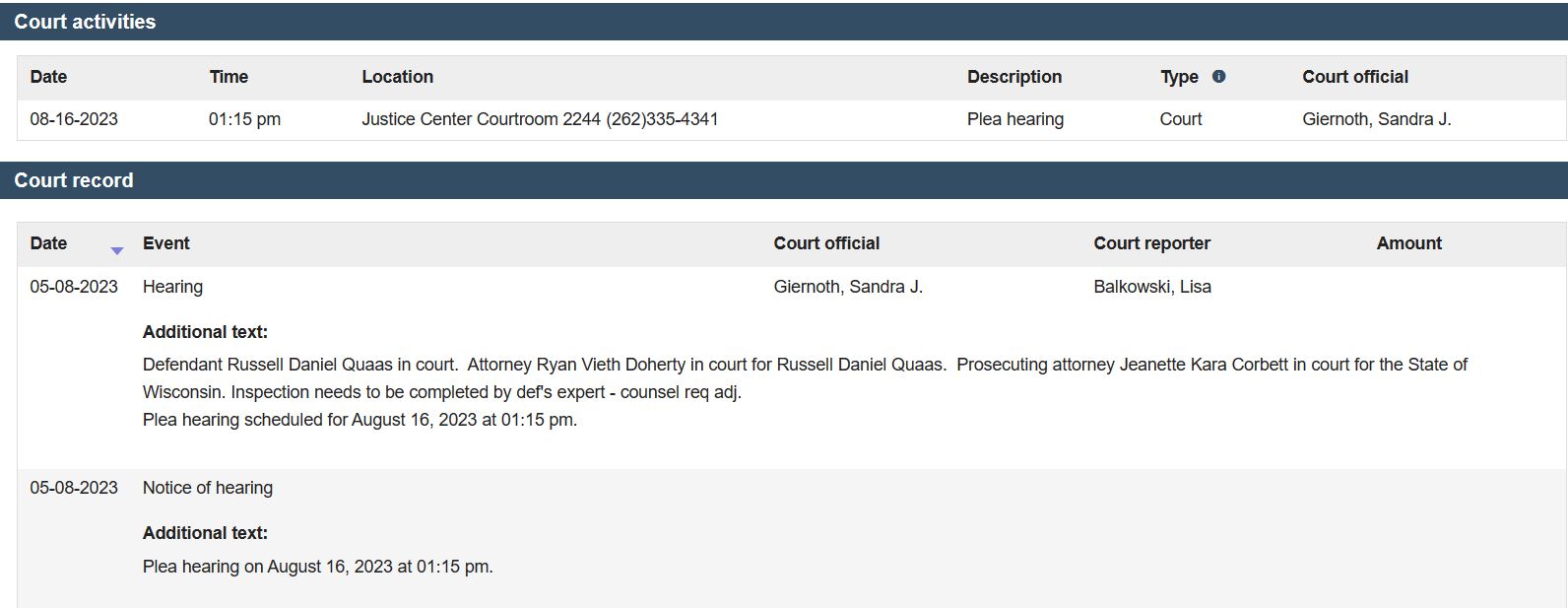Click the Location column header
1568x608 pixels.
(397, 77)
